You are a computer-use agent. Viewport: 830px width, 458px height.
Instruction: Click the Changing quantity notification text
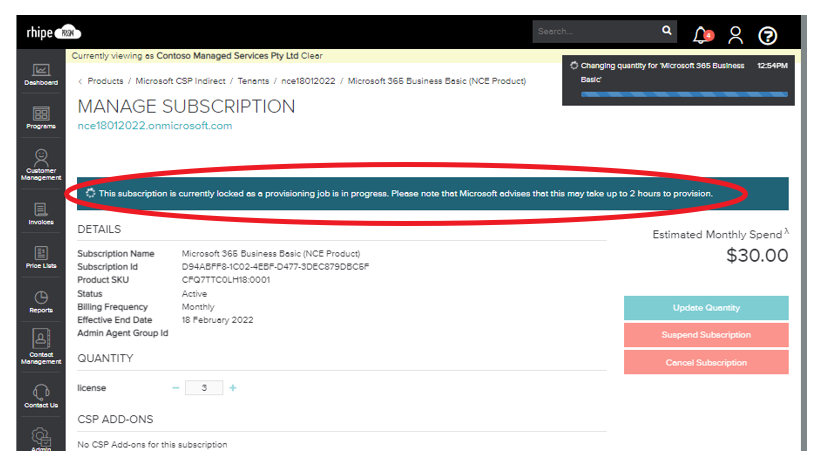[x=662, y=73]
